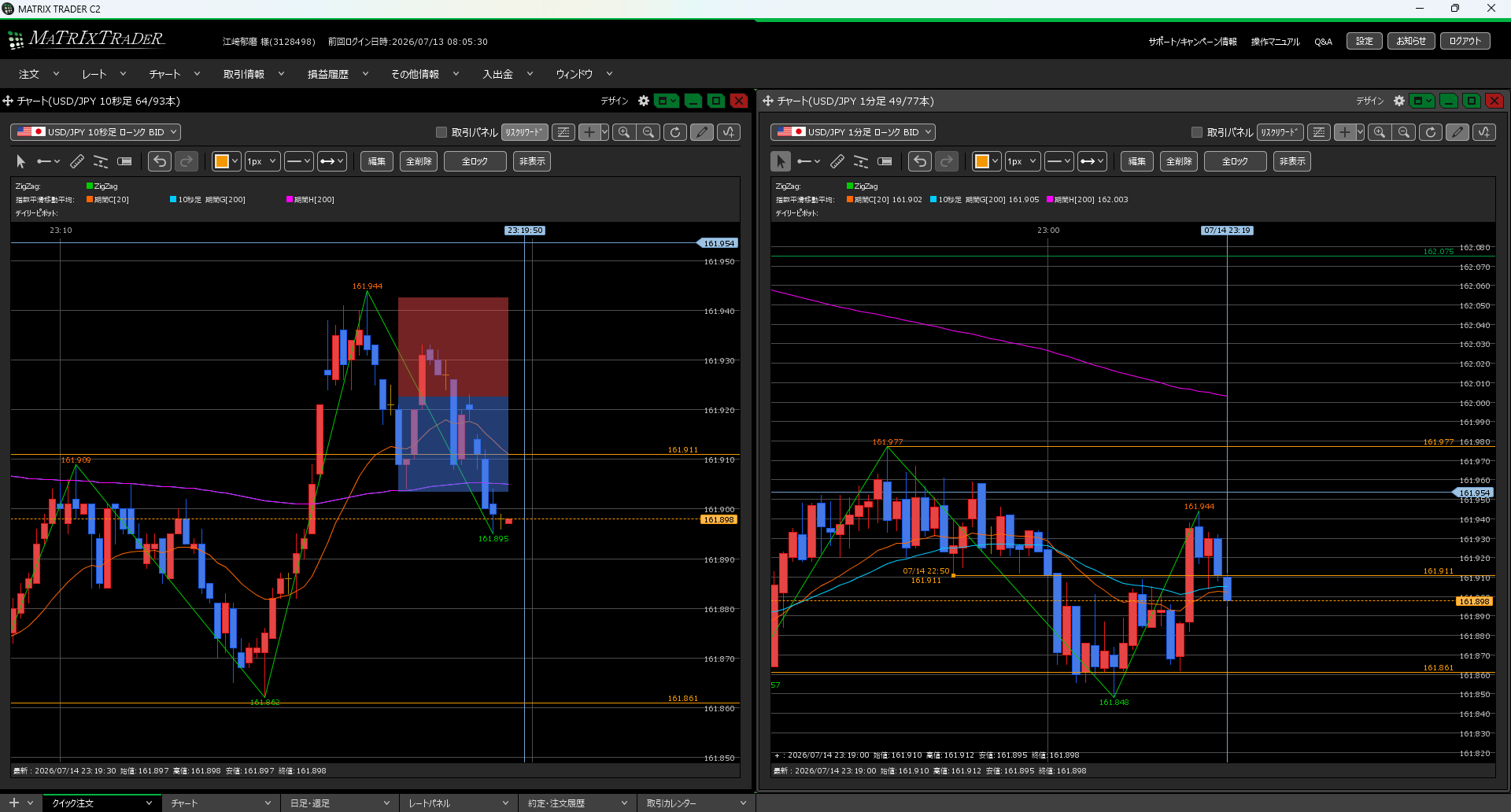1511x812 pixels.
Task: Open the 損益履歴 menu
Action: (338, 74)
